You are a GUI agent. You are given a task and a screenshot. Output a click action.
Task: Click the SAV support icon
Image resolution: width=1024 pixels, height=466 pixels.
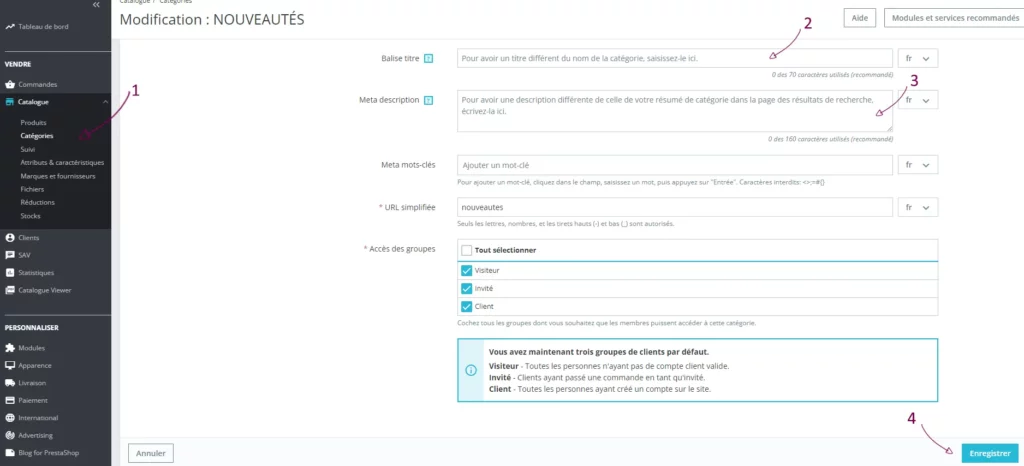[10, 255]
